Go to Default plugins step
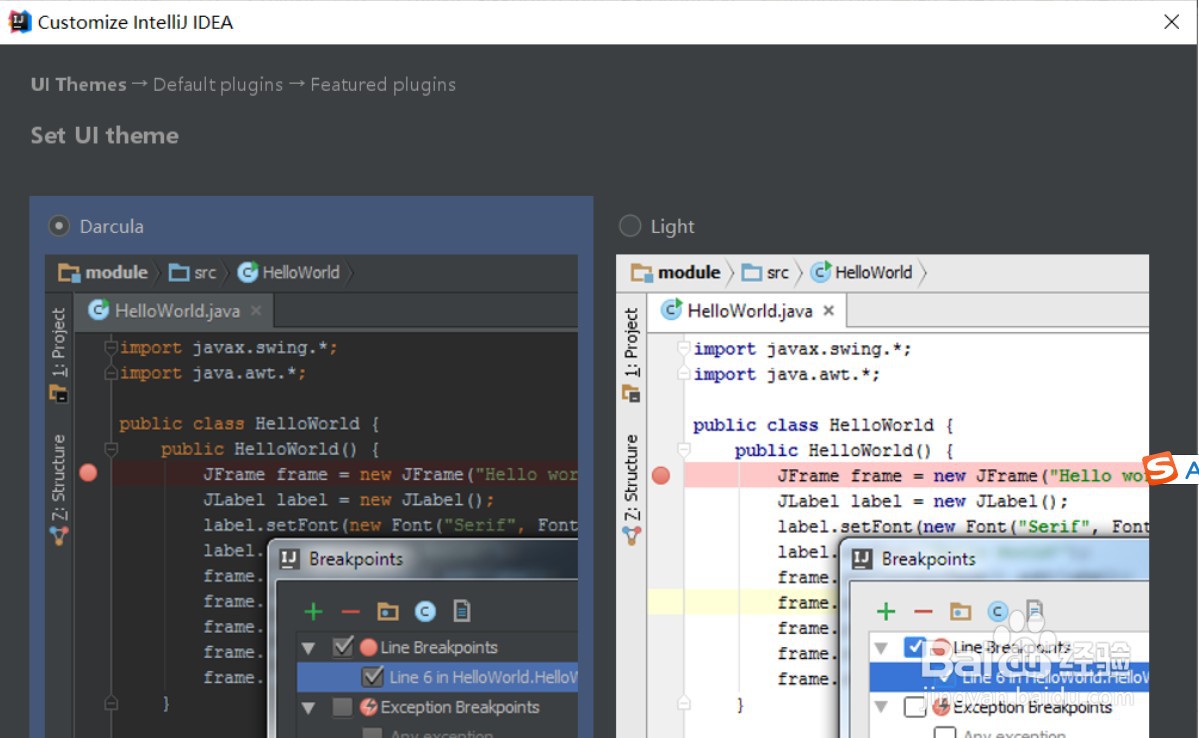 click(x=218, y=84)
